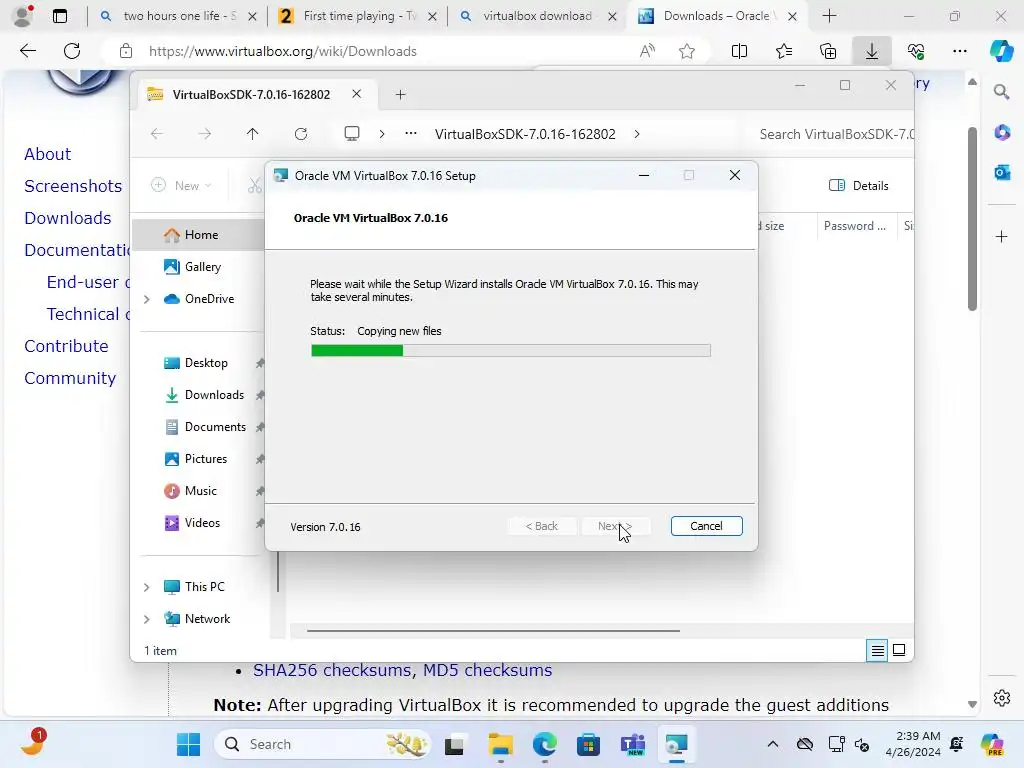Image resolution: width=1024 pixels, height=768 pixels.
Task: Click the Edge address bar URL
Action: coord(282,51)
